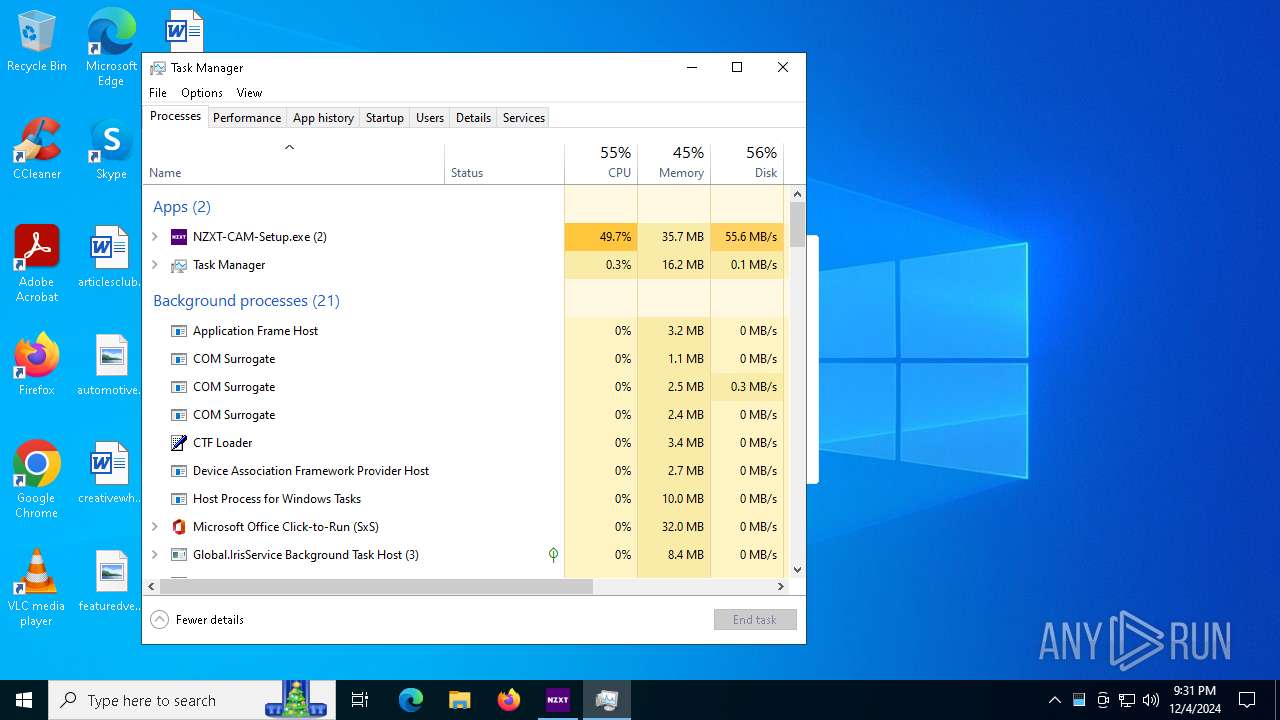Select the Firefox desktop shortcut
The image size is (1280, 720).
tap(37, 365)
